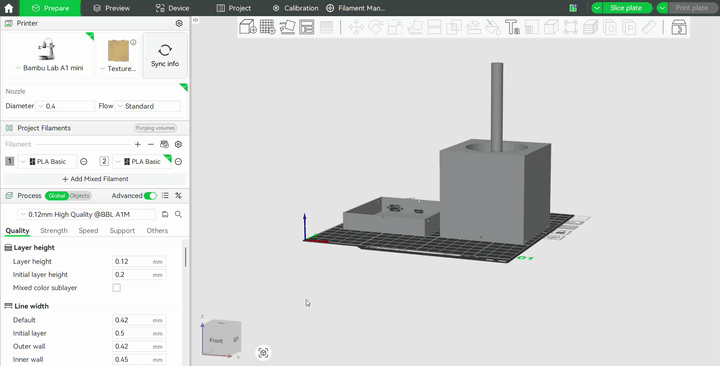Open the Mesh boolean tool

pyautogui.click(x=454, y=27)
